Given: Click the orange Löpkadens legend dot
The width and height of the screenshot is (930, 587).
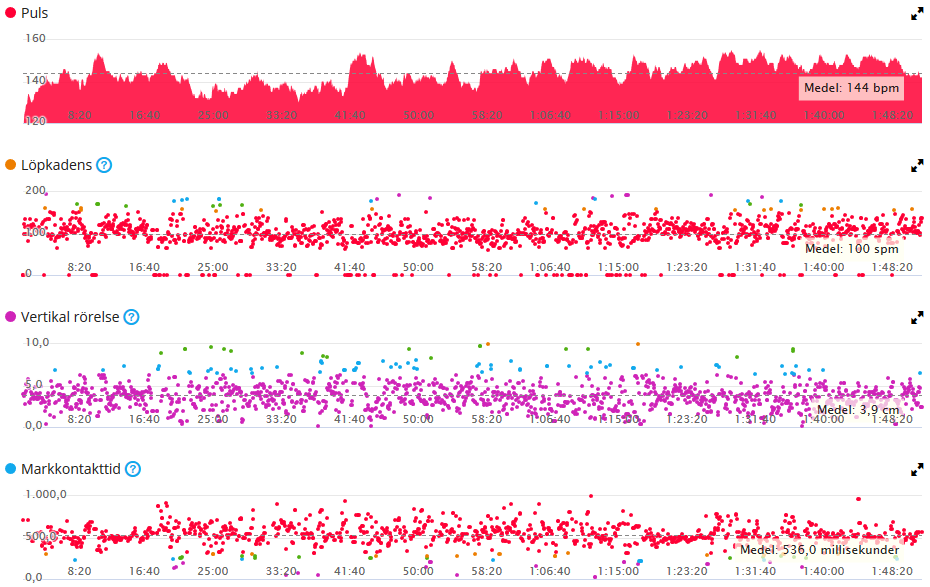Looking at the screenshot, I should (10, 165).
